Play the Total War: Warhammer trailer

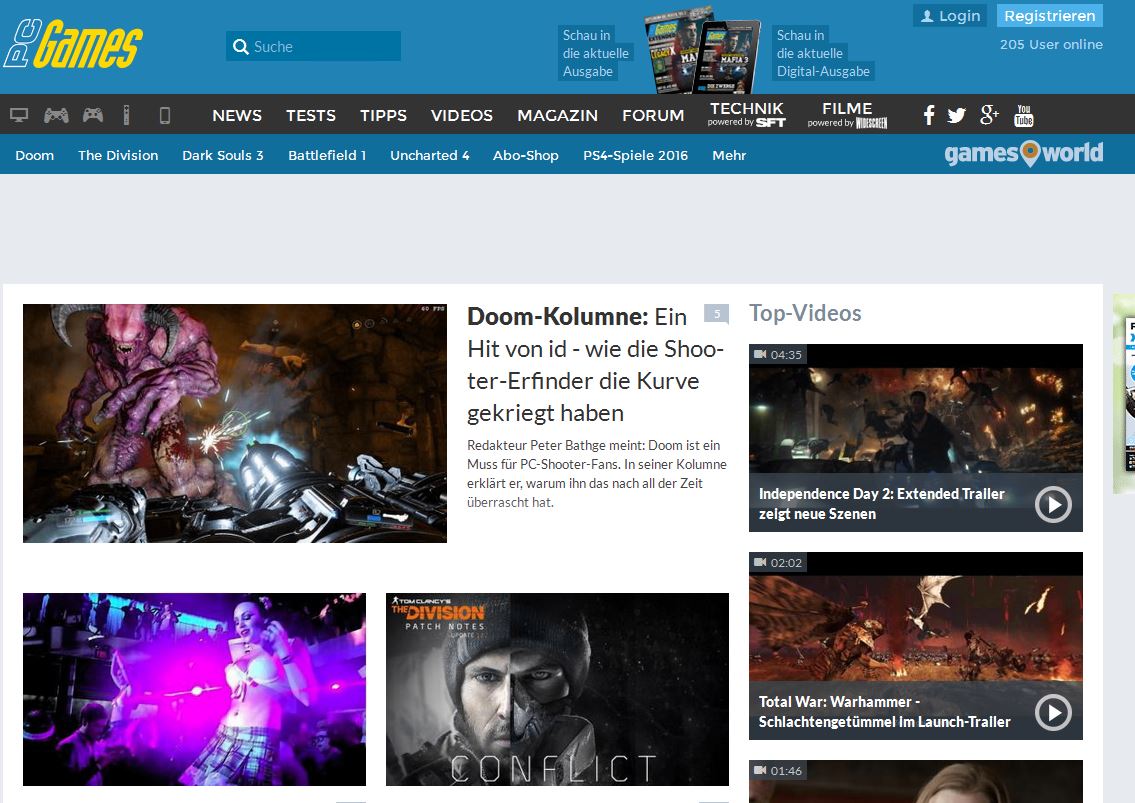click(x=1053, y=712)
